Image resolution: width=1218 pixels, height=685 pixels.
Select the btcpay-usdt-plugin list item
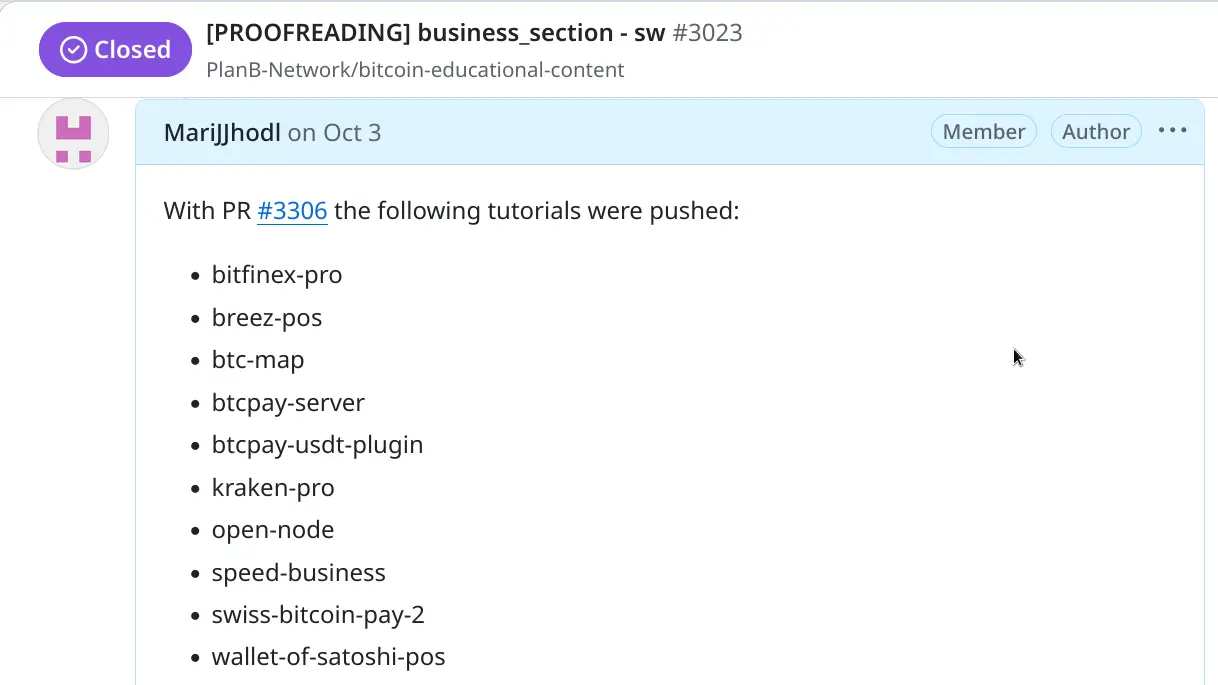click(317, 445)
